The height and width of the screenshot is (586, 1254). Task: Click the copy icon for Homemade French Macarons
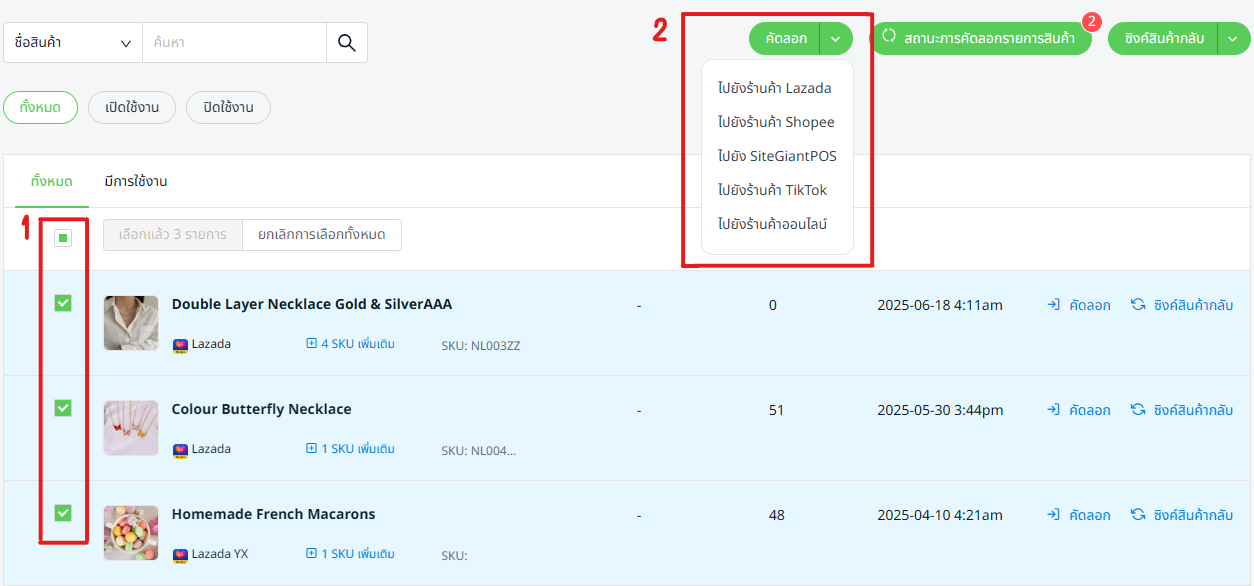tap(1053, 515)
